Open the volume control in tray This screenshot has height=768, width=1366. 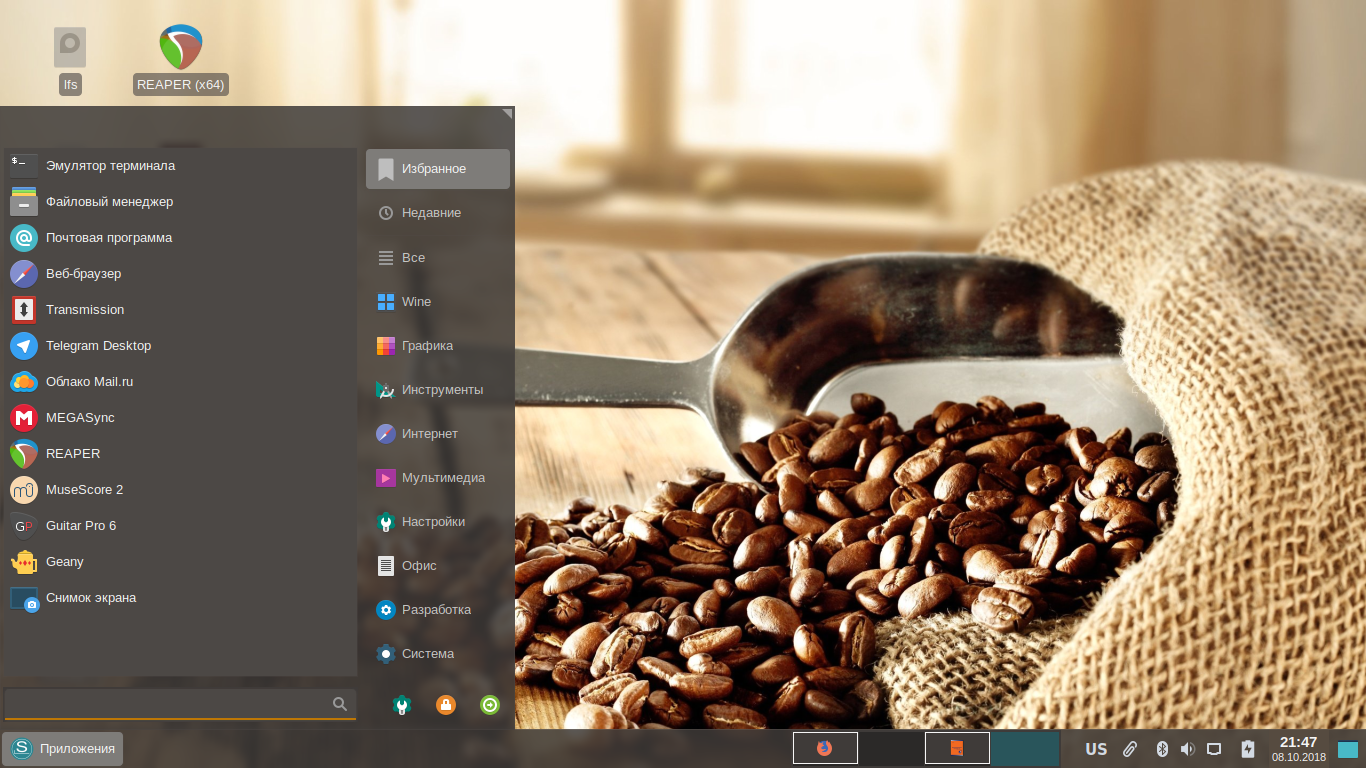(1187, 749)
